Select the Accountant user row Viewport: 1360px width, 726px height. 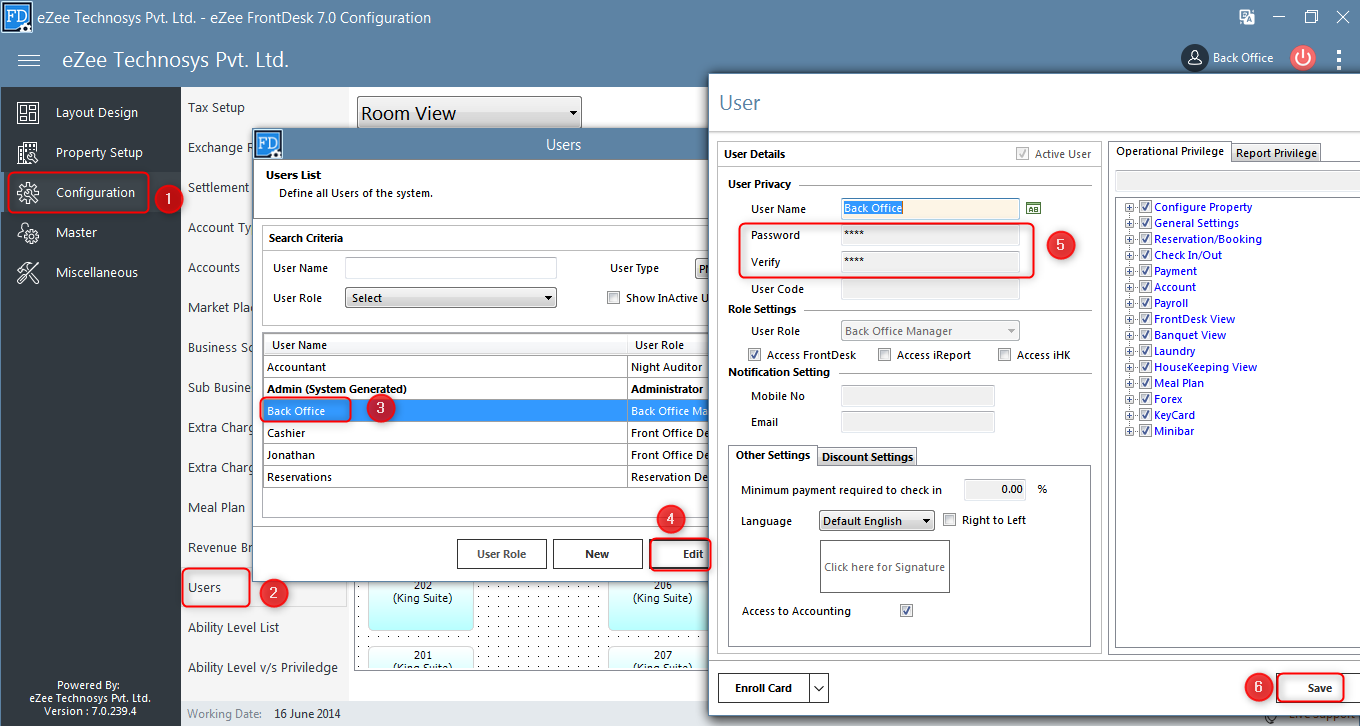click(x=487, y=367)
